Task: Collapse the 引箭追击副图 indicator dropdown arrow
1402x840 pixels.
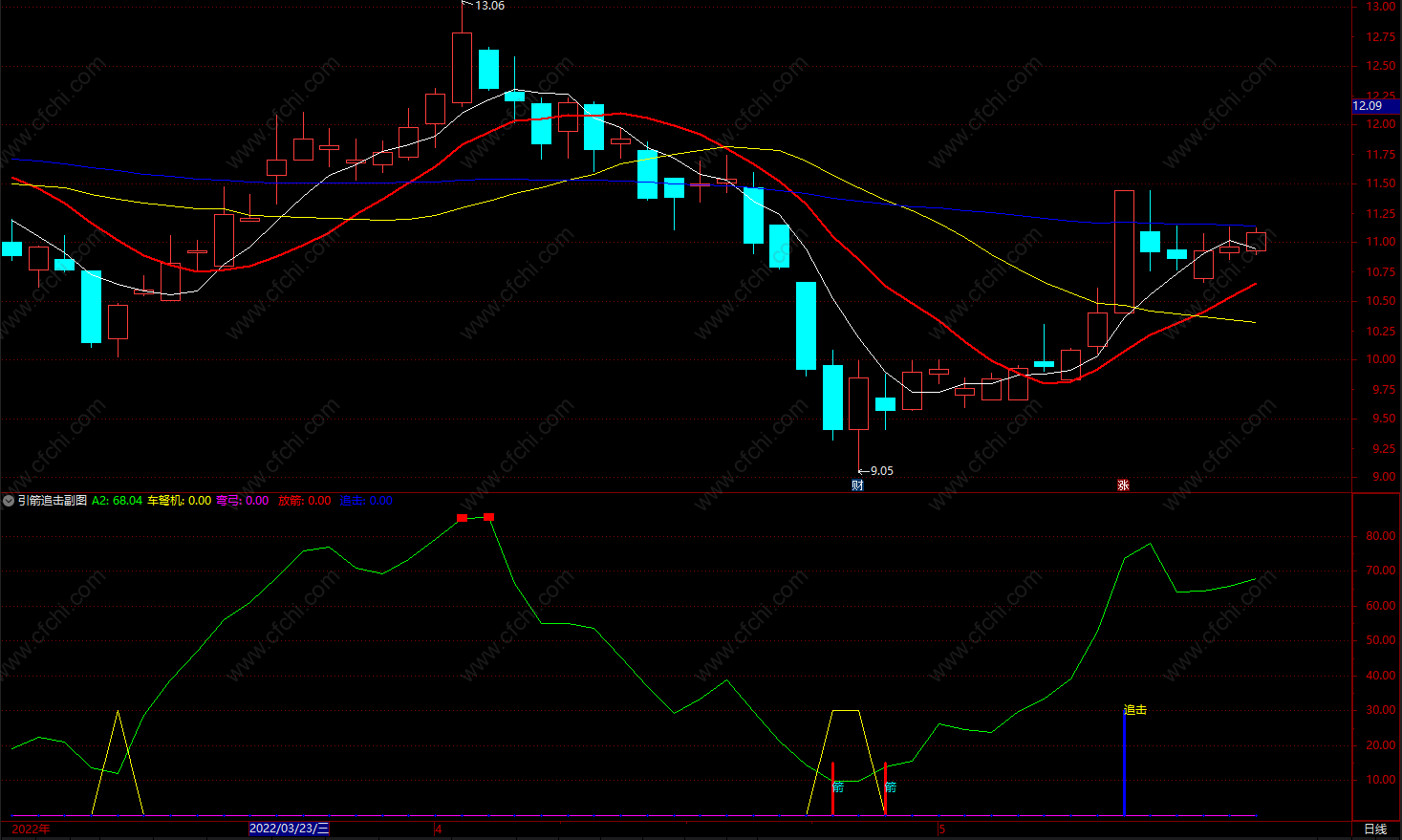Action: pos(9,501)
